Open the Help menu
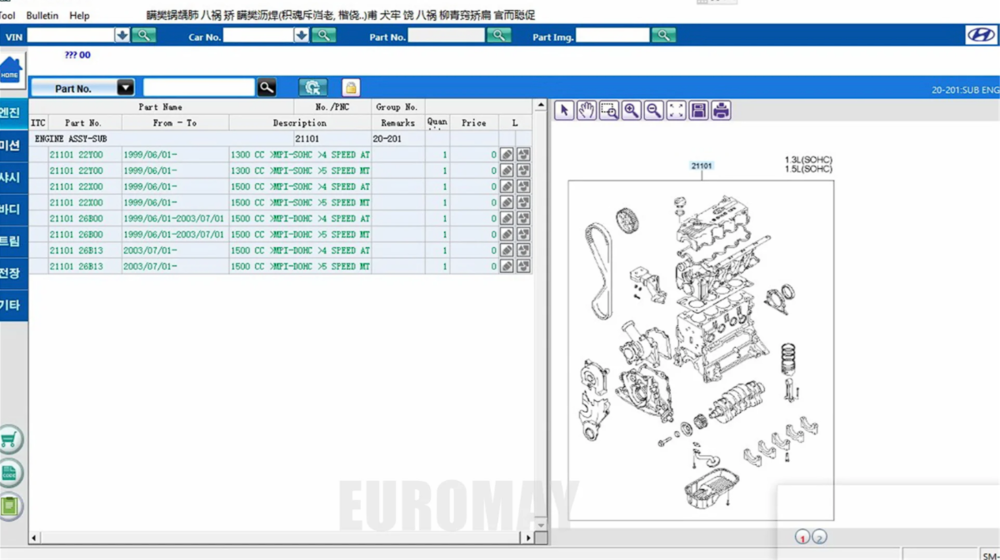 click(x=79, y=16)
